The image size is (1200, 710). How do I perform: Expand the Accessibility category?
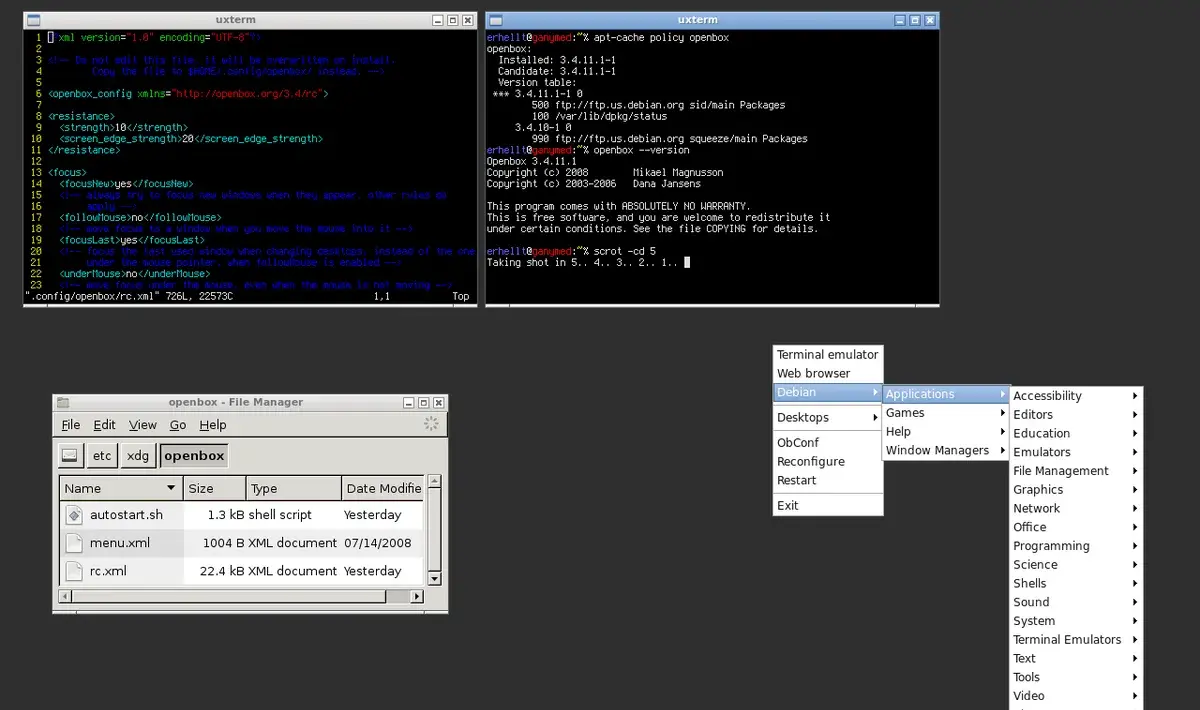1076,396
